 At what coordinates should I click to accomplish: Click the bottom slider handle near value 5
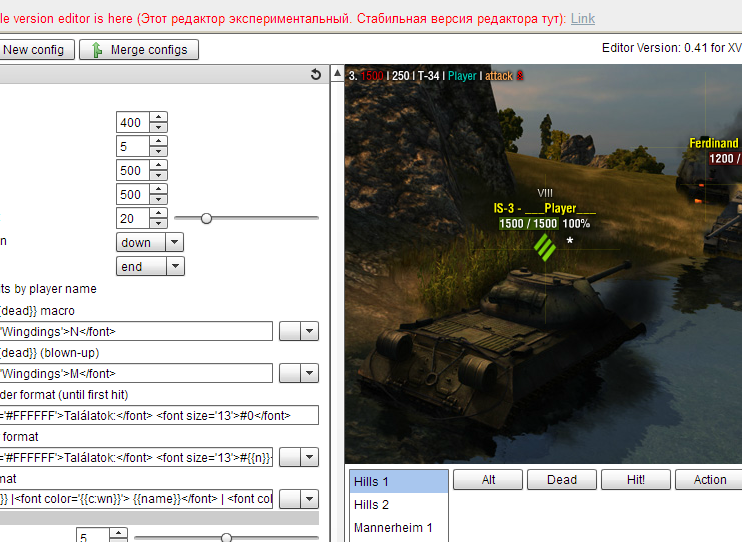[x=227, y=537]
